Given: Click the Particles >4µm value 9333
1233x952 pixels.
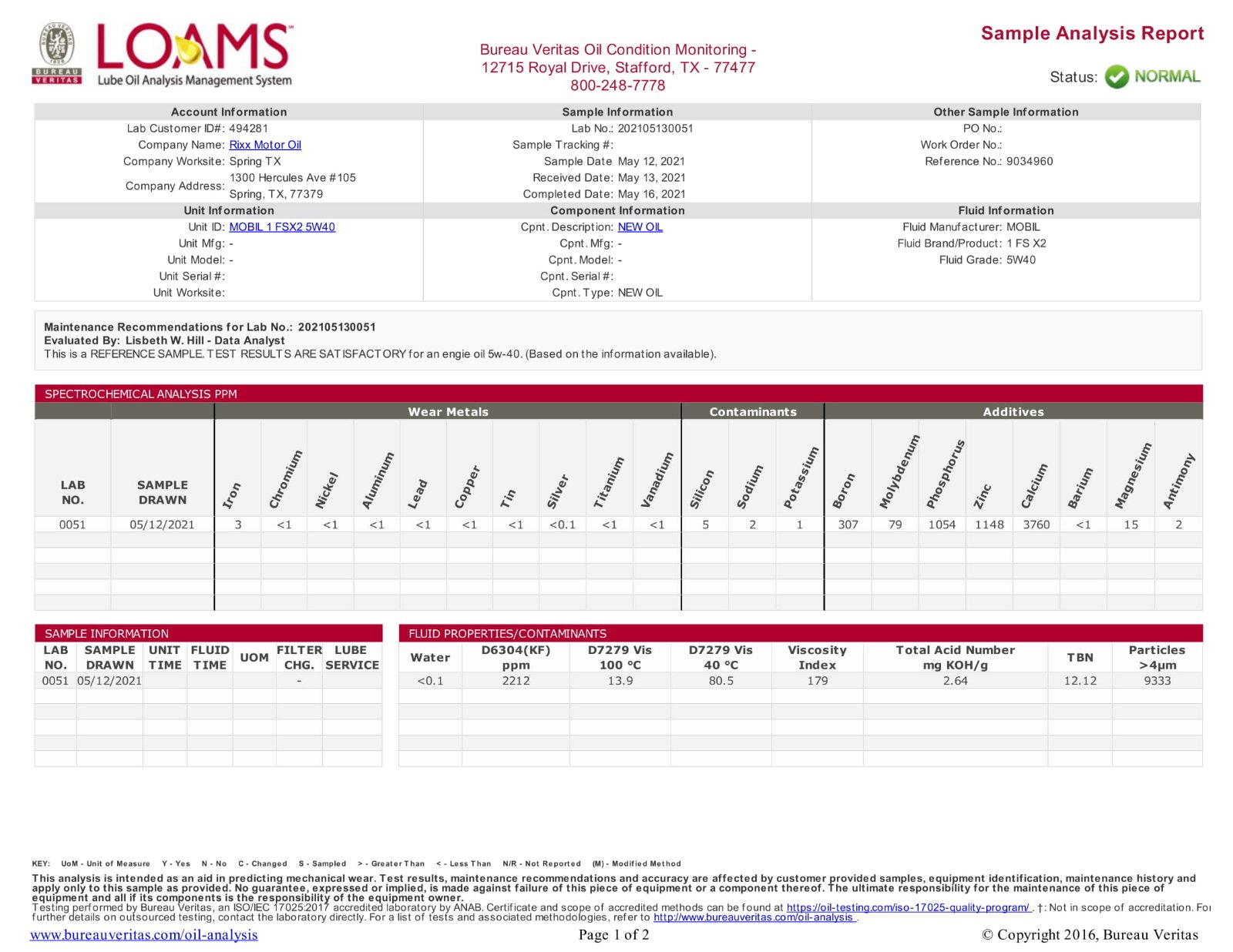Looking at the screenshot, I should 1157,681.
